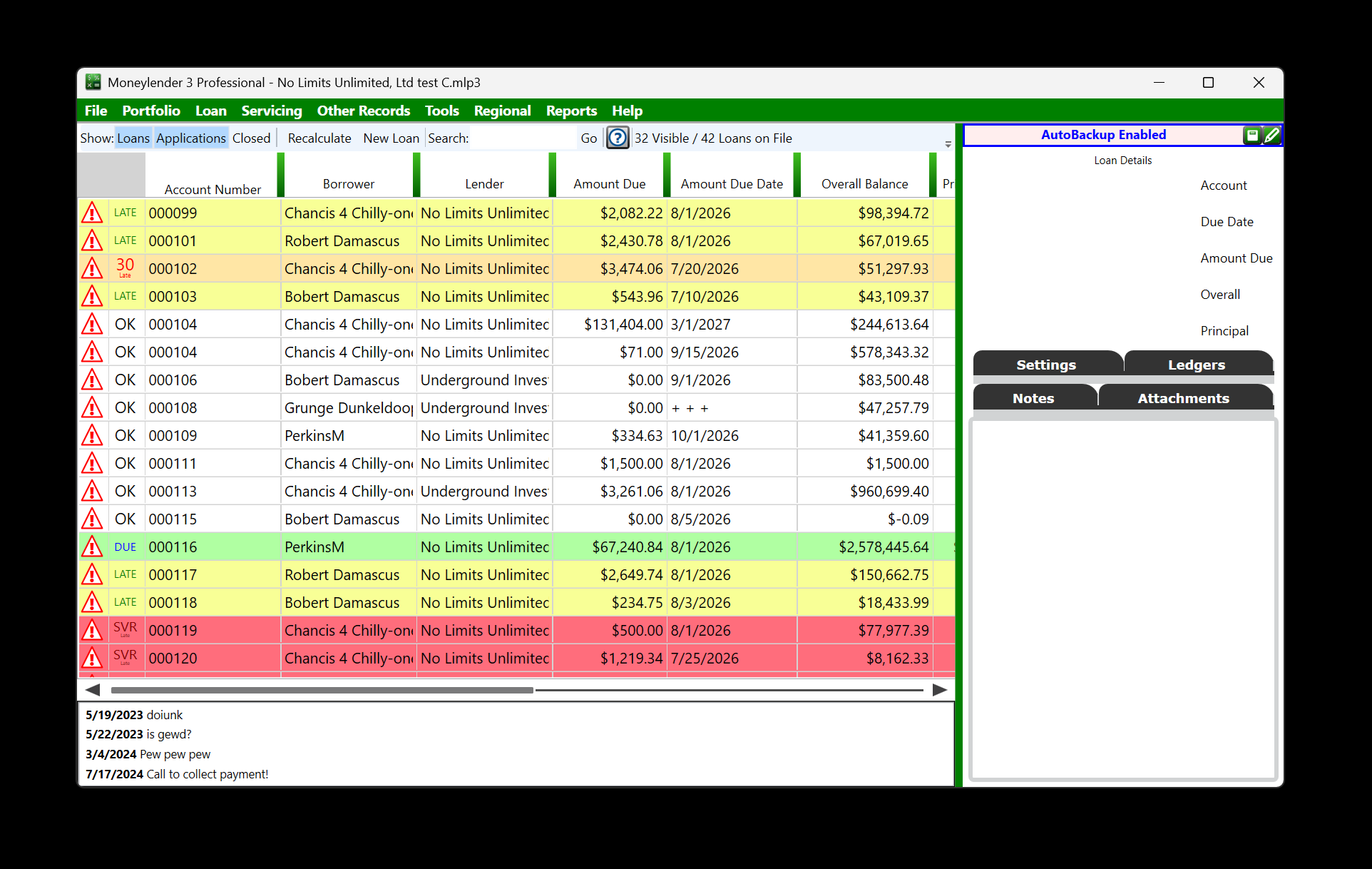Switch to the Notes tab
Image resolution: width=1372 pixels, height=869 pixels.
tap(1034, 397)
